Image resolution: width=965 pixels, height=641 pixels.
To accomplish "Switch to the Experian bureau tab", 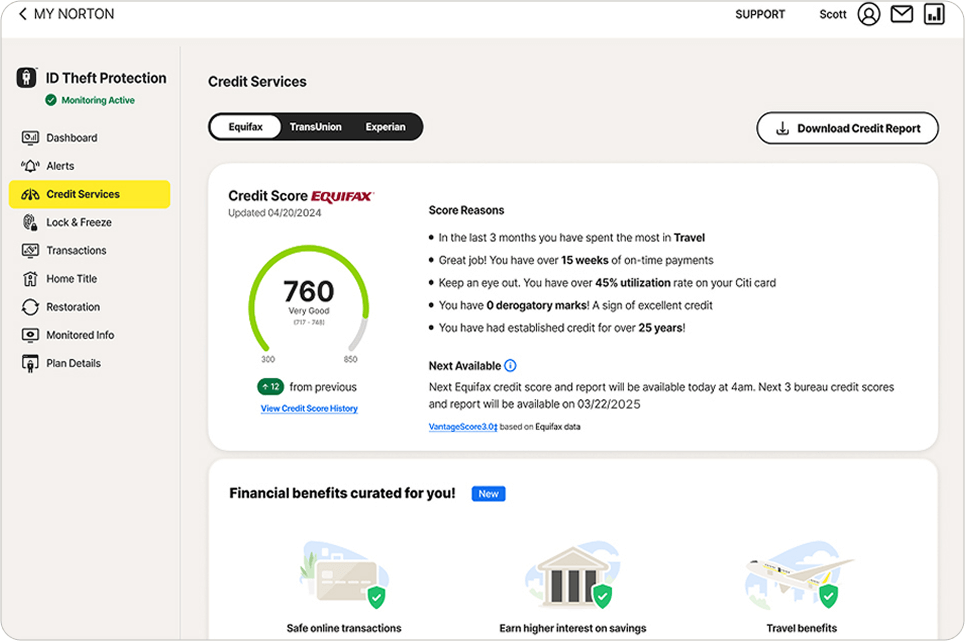I will click(x=386, y=127).
